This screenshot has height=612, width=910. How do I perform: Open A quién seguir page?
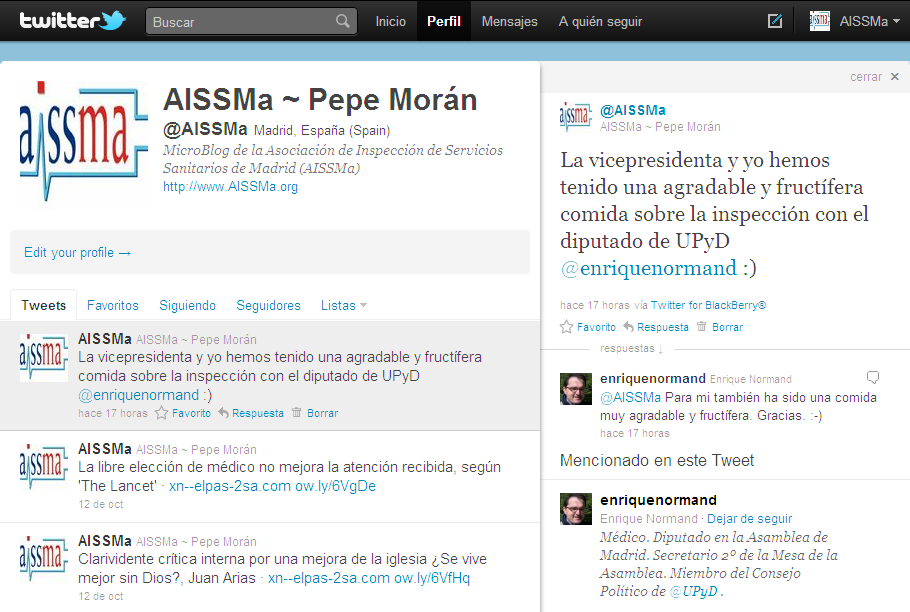(x=600, y=21)
